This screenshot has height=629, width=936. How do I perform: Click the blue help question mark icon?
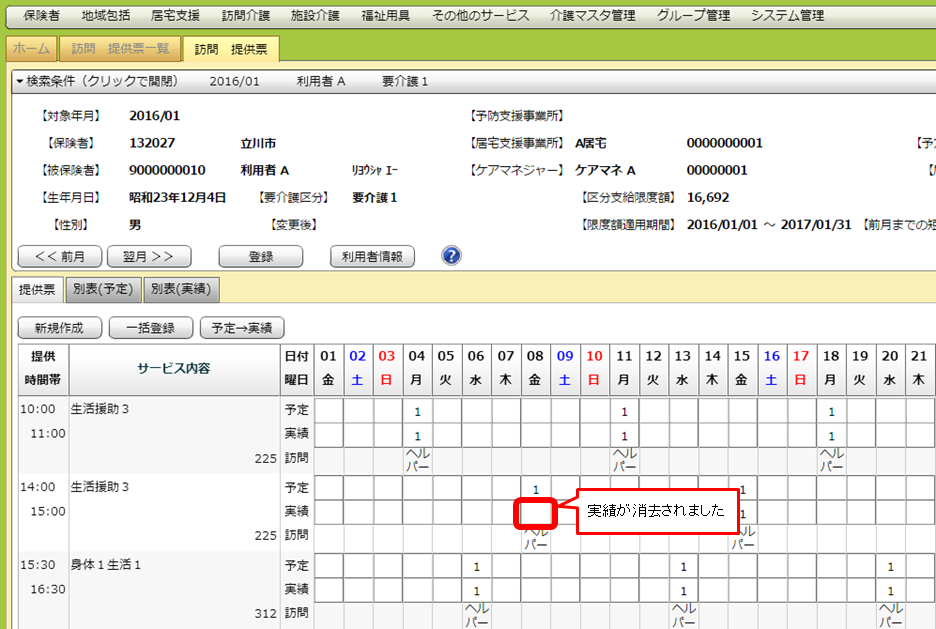point(451,256)
